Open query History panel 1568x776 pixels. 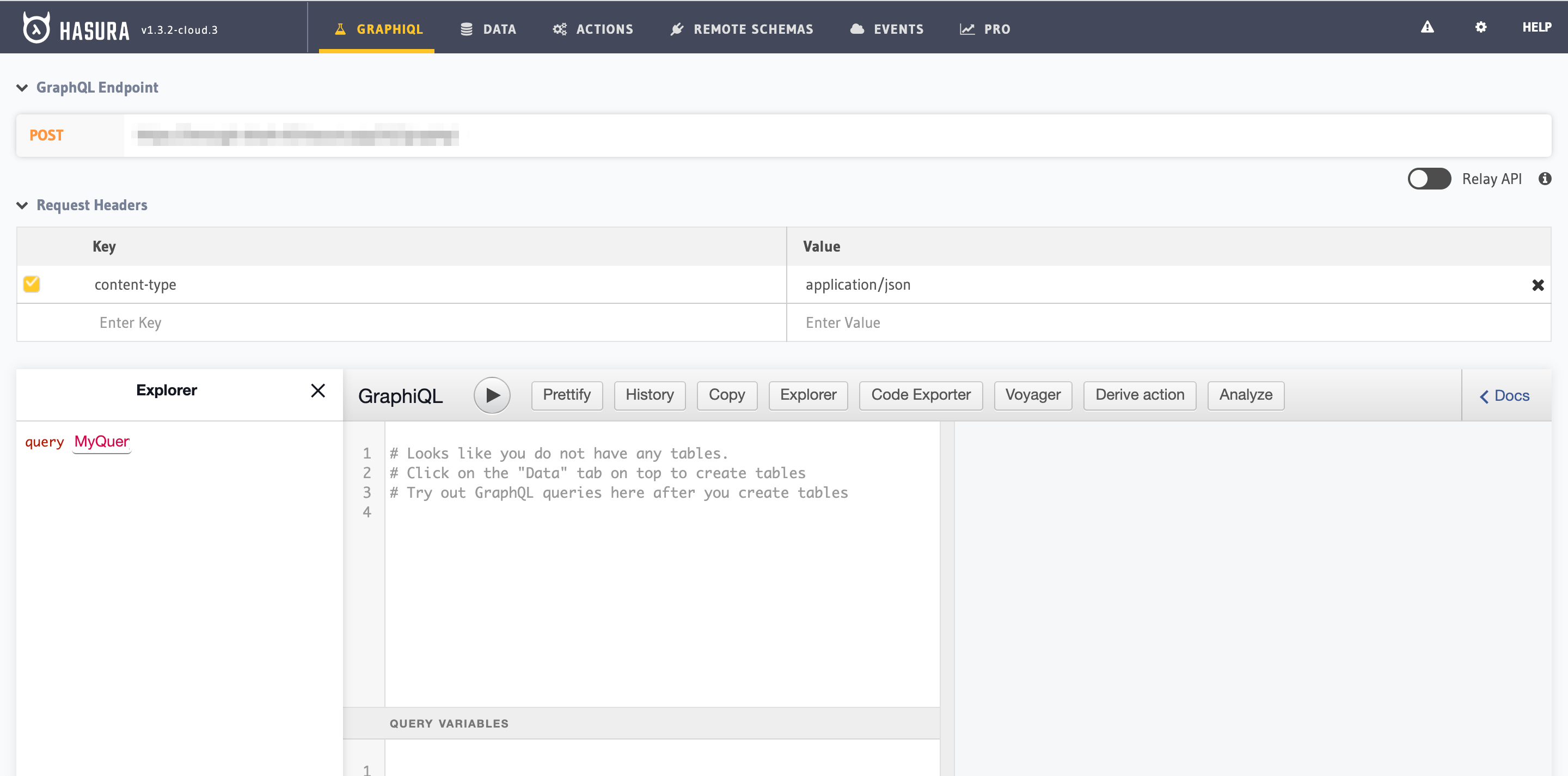click(x=650, y=394)
